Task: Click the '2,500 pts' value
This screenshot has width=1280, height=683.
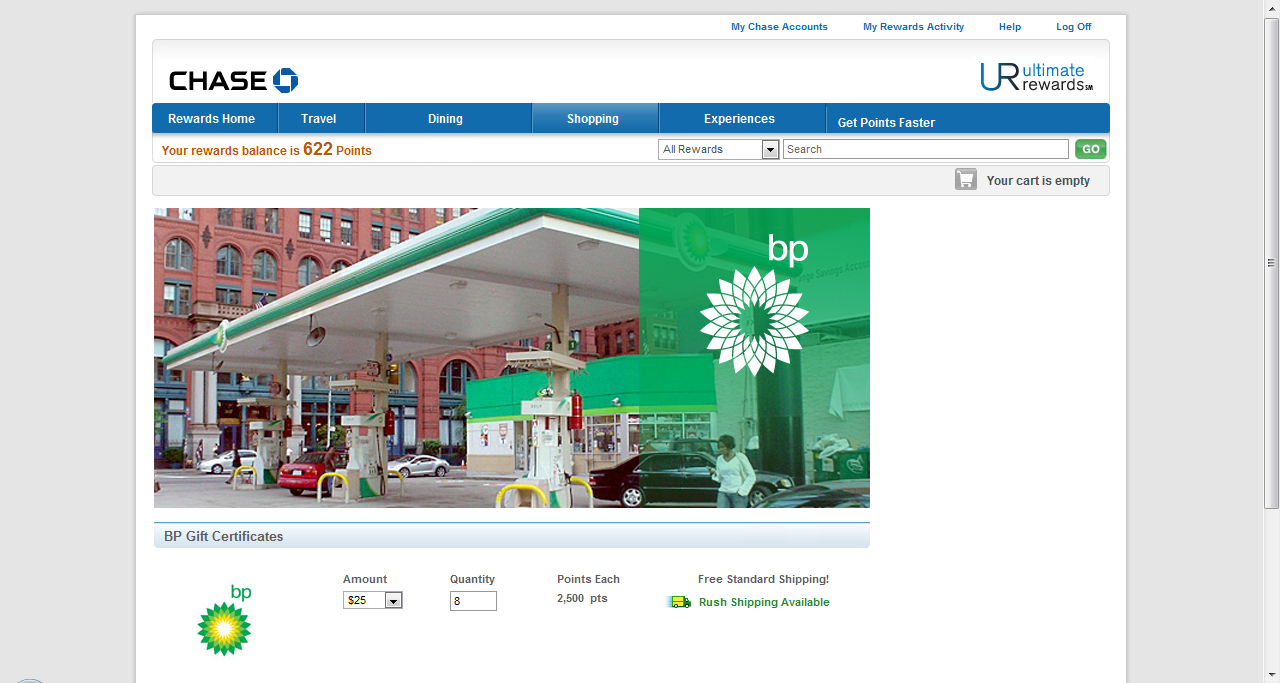Action: [582, 598]
